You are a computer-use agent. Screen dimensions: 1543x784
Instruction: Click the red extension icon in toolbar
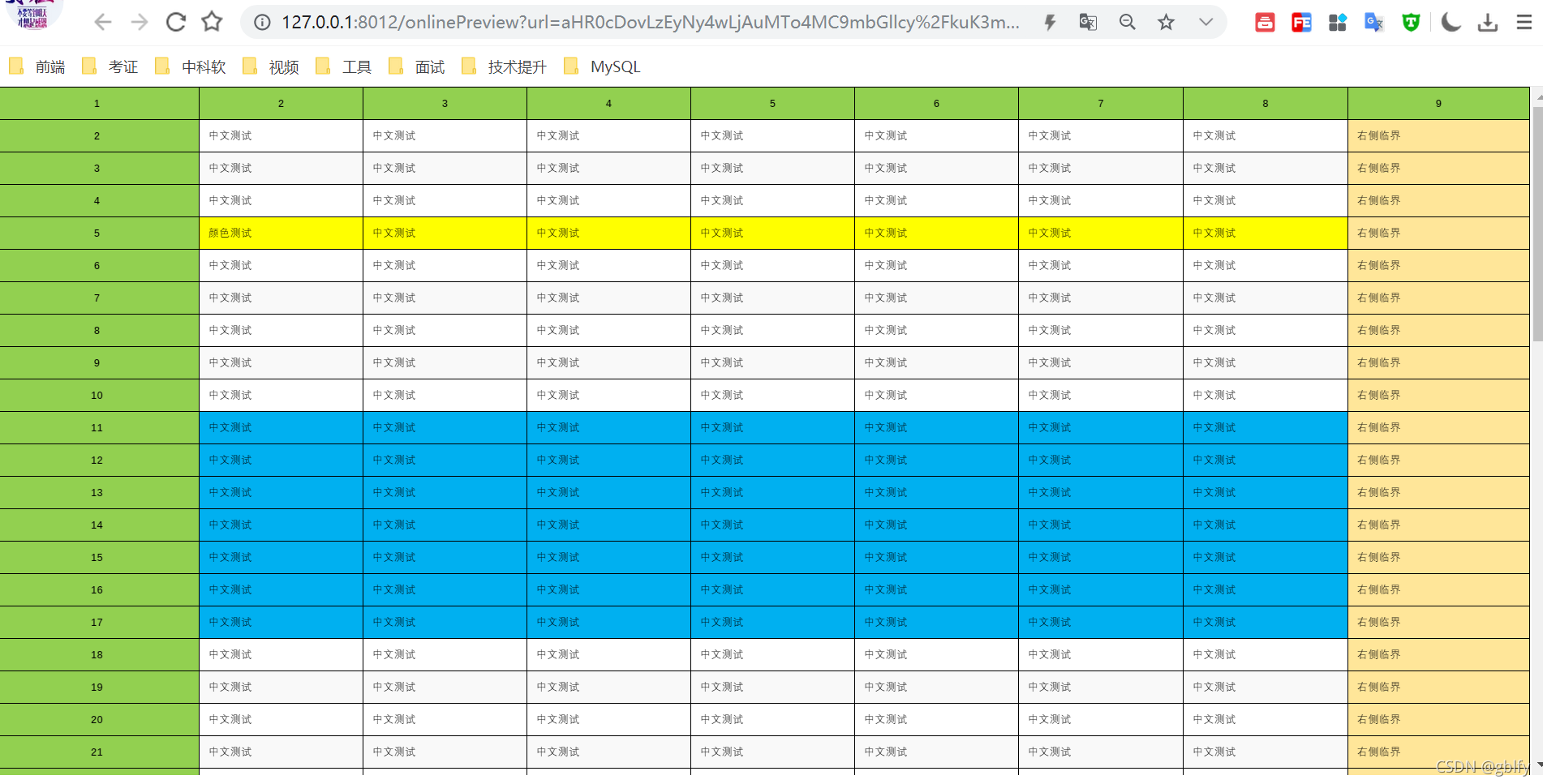pyautogui.click(x=1265, y=23)
